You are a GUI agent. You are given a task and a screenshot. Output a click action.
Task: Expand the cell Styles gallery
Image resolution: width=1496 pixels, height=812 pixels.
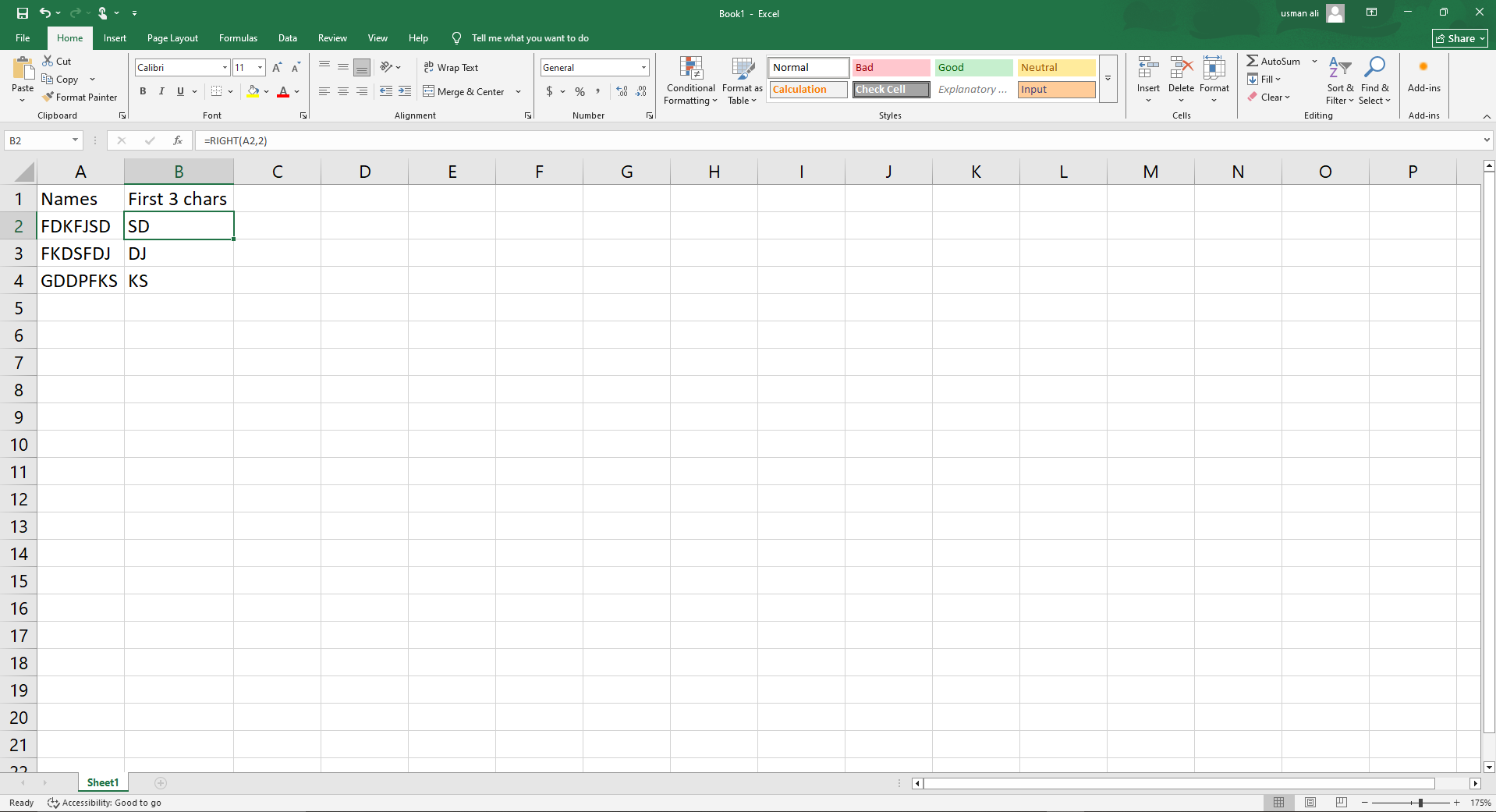(1108, 79)
